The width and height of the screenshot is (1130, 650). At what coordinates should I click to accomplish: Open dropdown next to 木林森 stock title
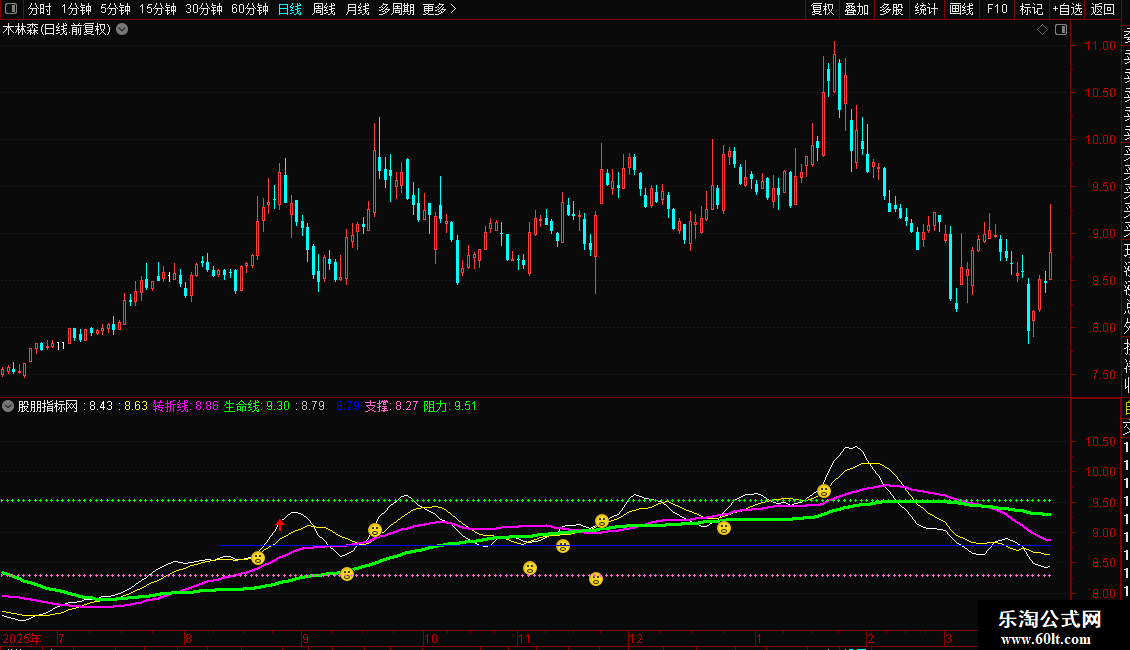[122, 29]
